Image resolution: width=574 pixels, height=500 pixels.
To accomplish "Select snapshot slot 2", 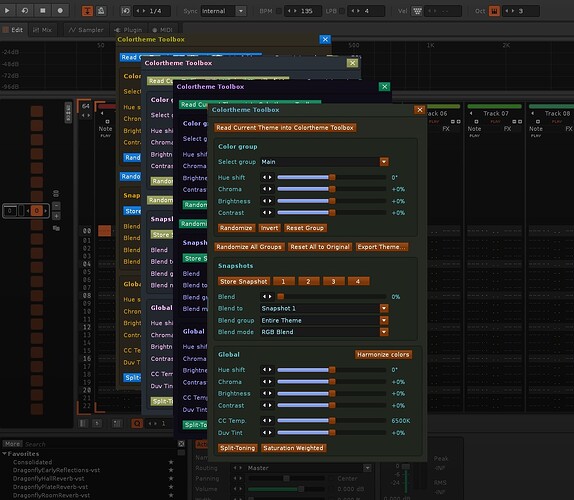I will pyautogui.click(x=308, y=281).
